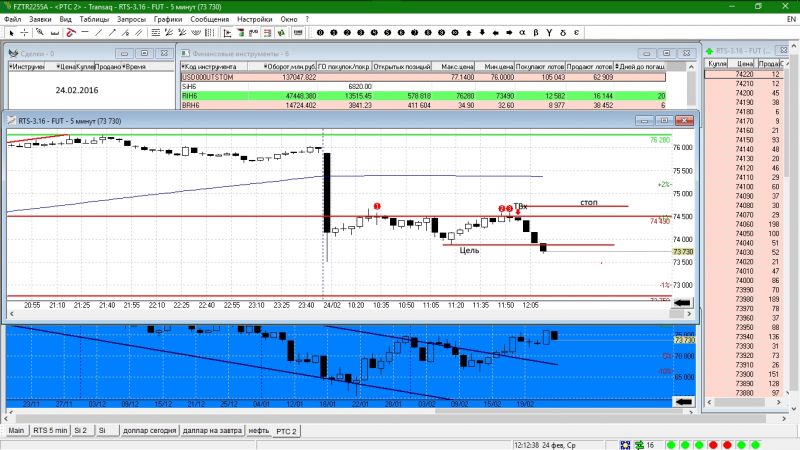Click the right arrow of the RTS chart scrollbar
The height and width of the screenshot is (450, 800).
coord(690,314)
